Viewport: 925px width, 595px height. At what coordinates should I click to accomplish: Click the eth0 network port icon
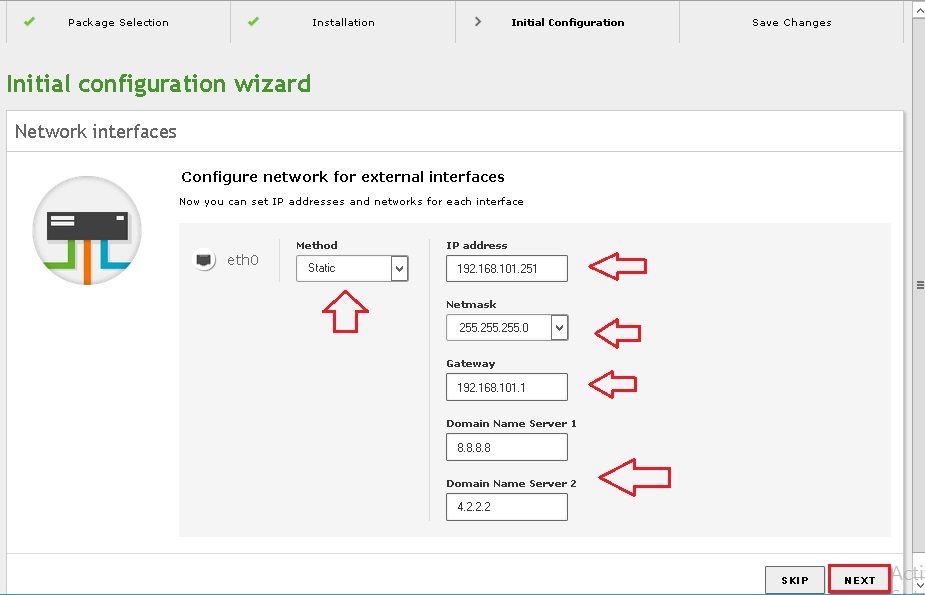[x=204, y=260]
